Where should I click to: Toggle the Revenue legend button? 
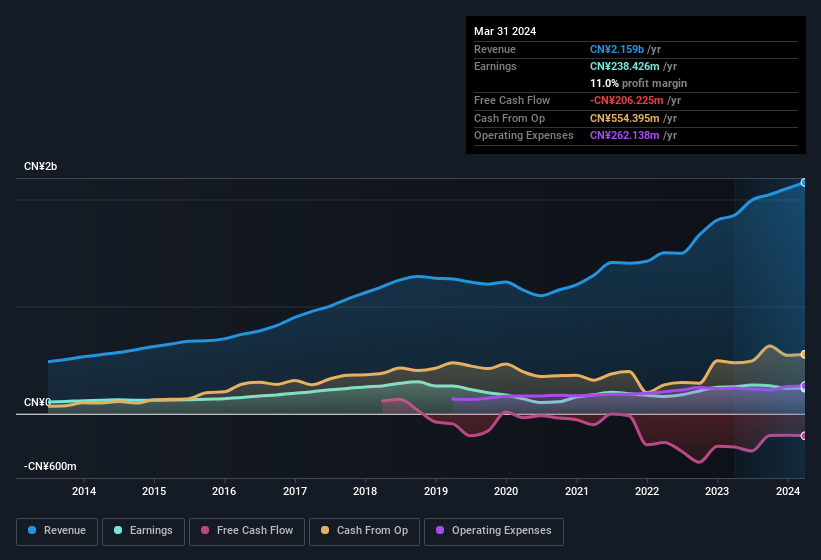point(57,531)
